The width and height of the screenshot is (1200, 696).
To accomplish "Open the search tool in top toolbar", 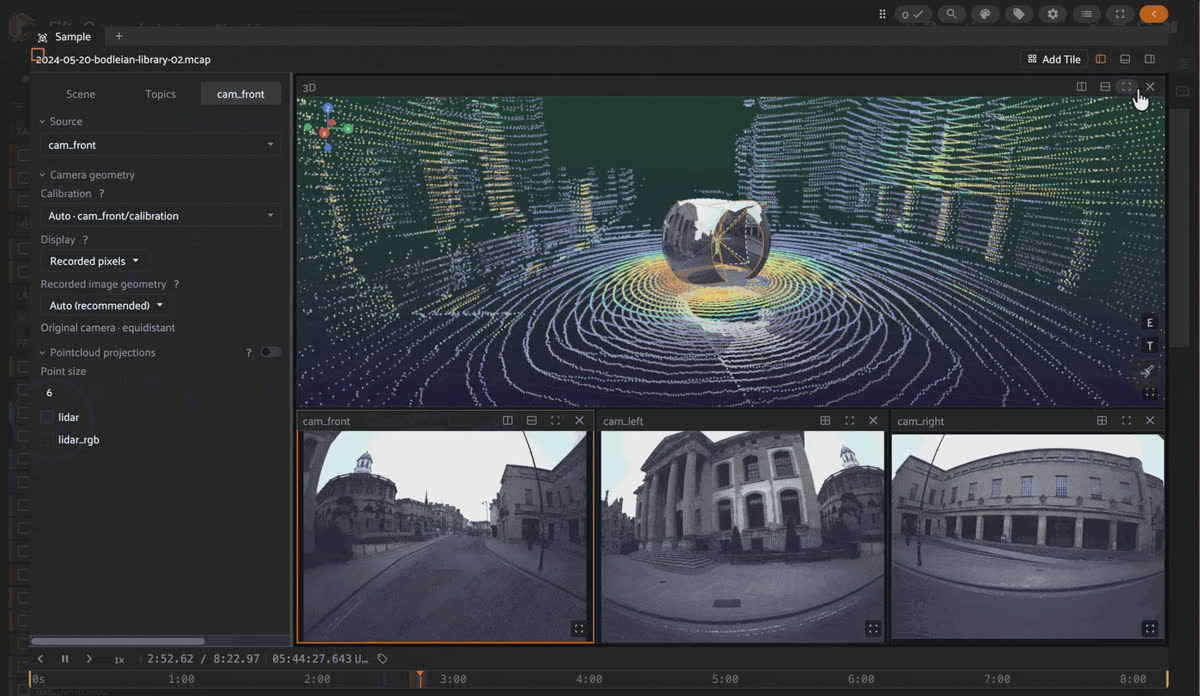I will [x=951, y=14].
